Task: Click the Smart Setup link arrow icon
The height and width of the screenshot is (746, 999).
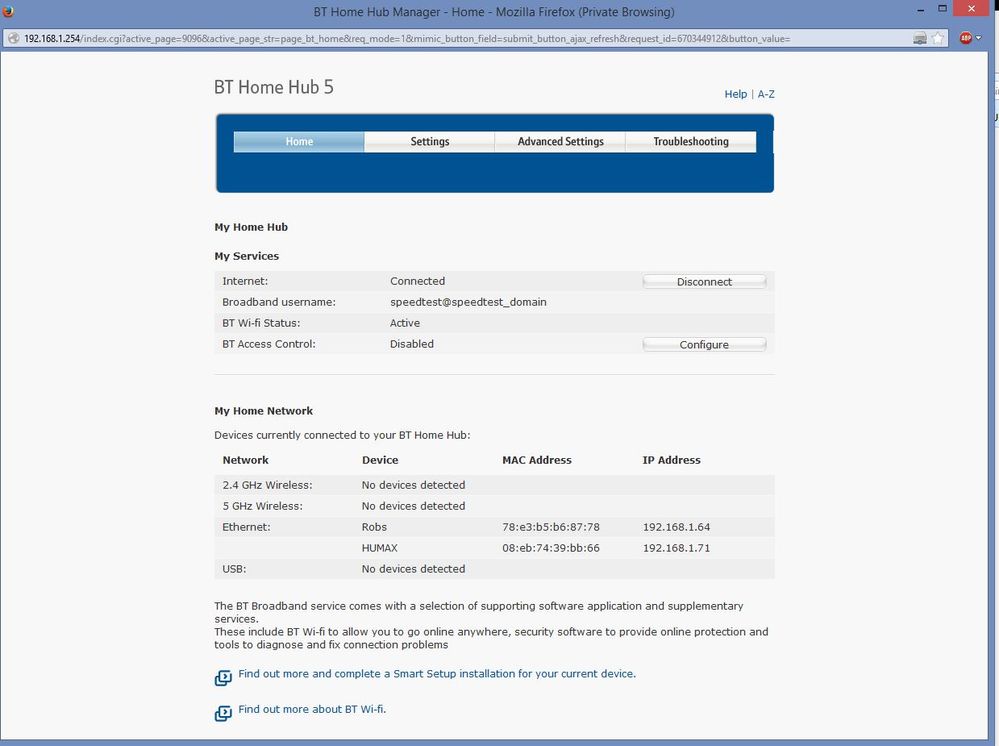Action: pos(223,677)
